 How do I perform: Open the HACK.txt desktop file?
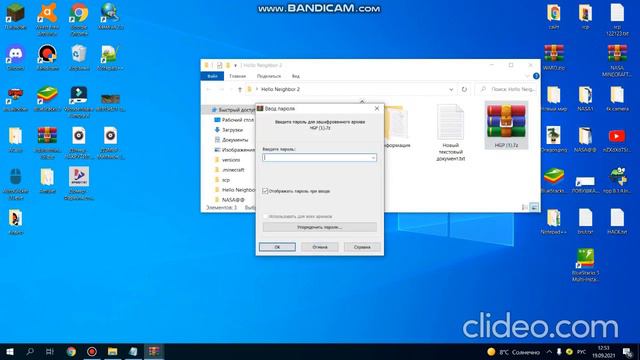pyautogui.click(x=617, y=222)
